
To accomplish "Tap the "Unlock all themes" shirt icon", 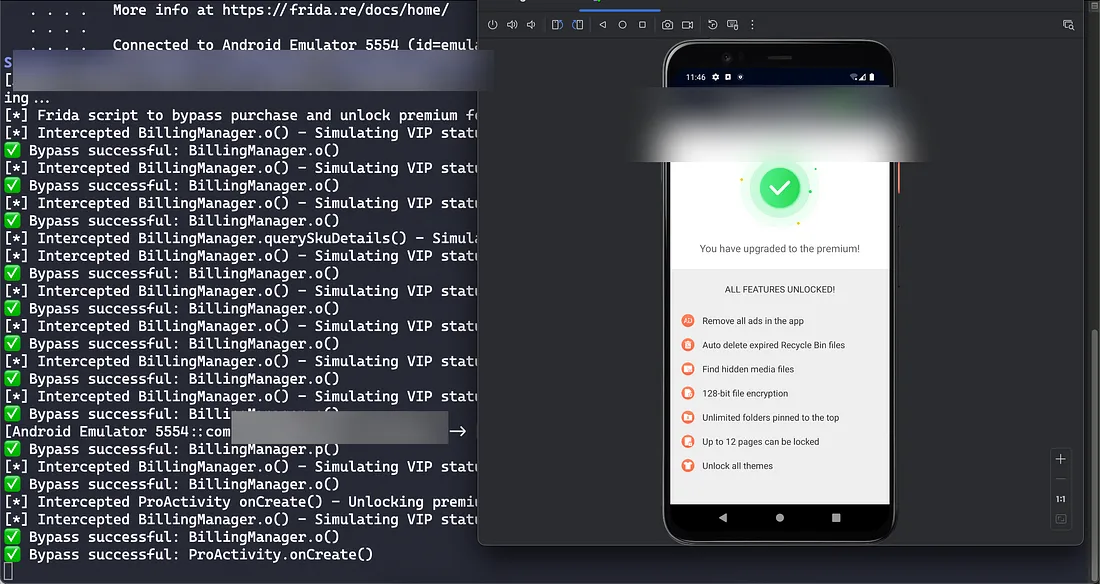I will pos(688,466).
